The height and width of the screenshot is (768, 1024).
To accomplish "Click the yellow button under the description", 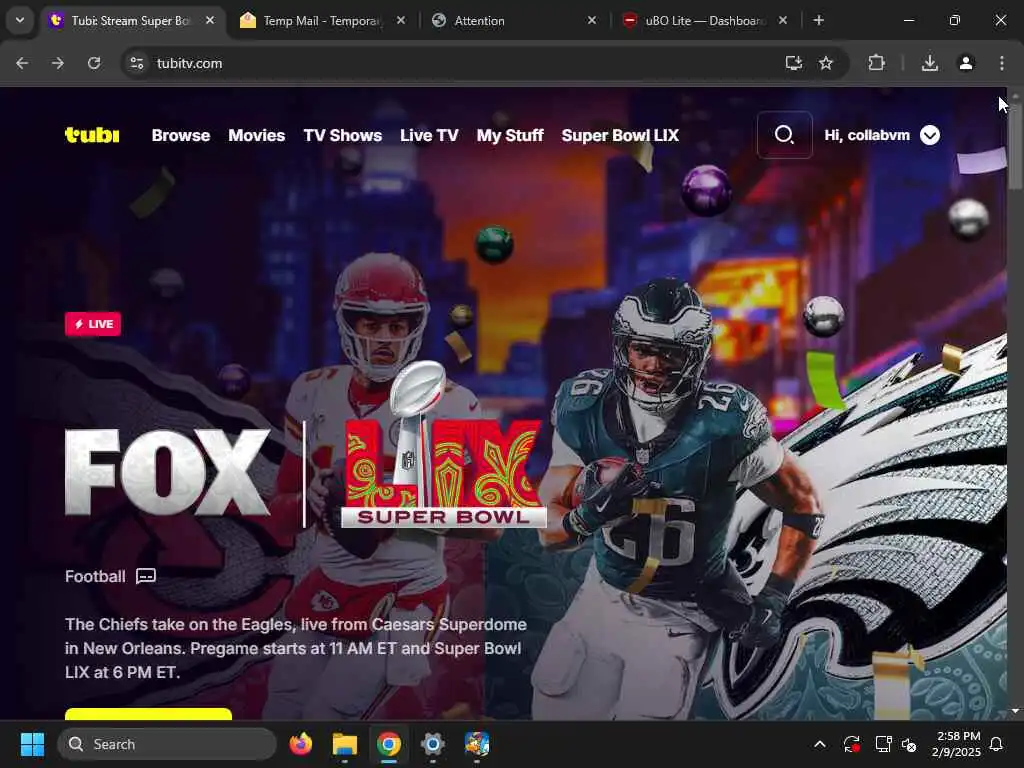I will pyautogui.click(x=148, y=714).
